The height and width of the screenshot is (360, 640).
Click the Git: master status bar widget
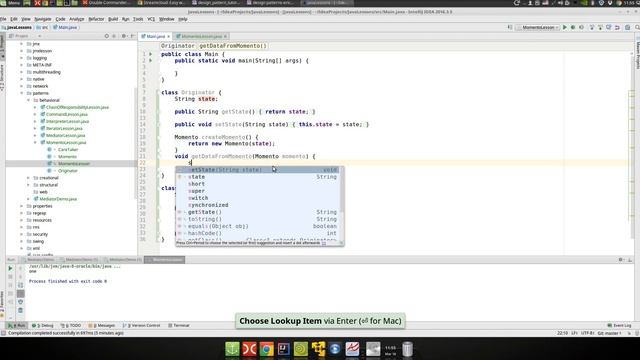pos(610,333)
